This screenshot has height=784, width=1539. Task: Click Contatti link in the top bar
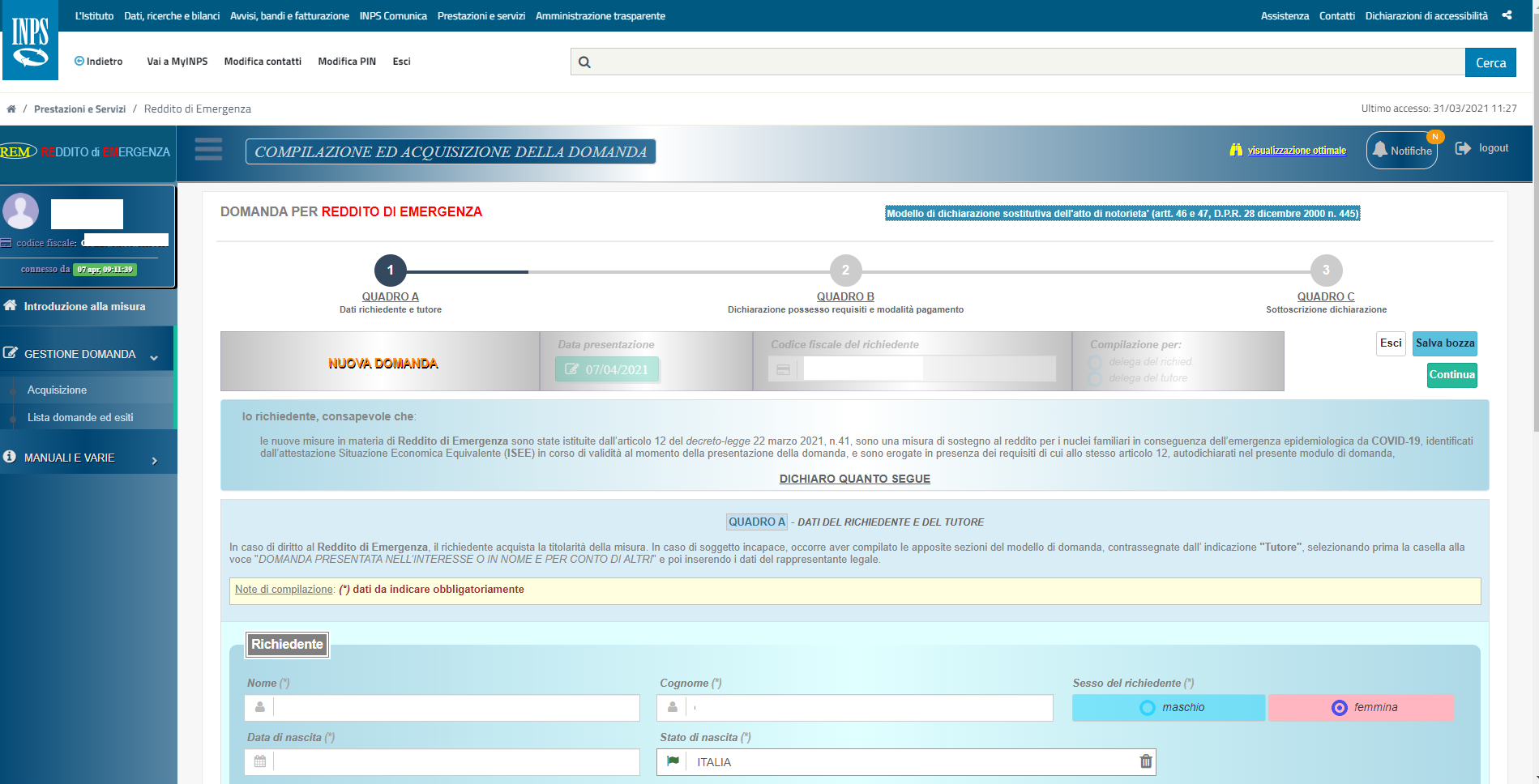(x=1336, y=15)
